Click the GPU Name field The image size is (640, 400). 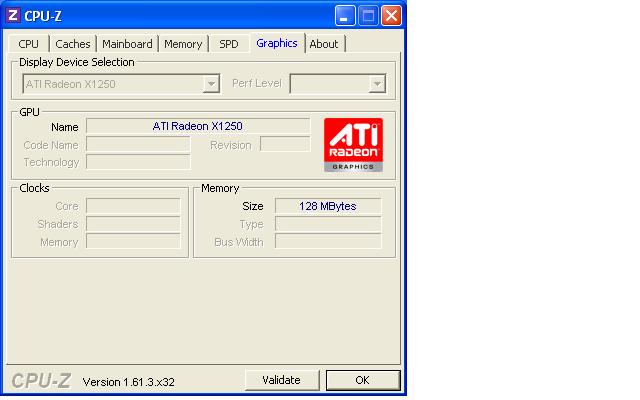coord(198,126)
